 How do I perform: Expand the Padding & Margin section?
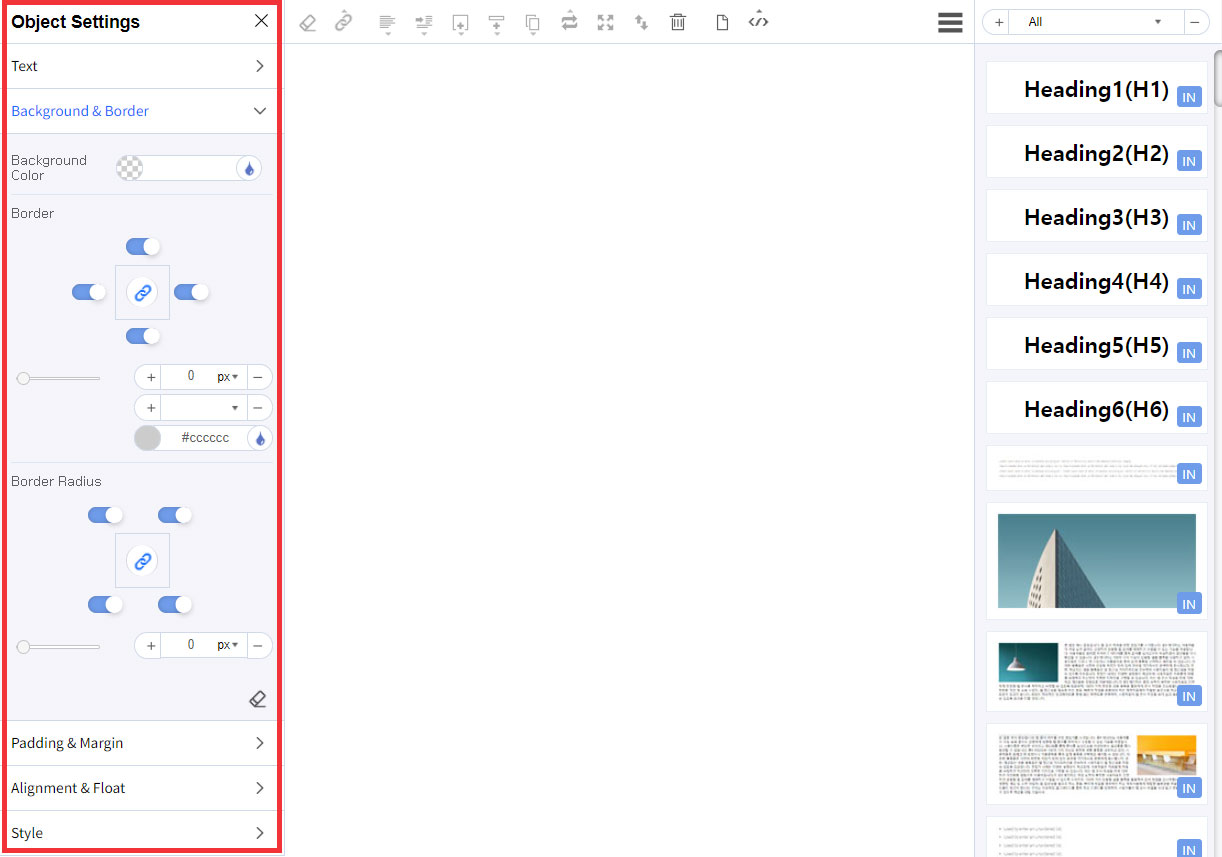pos(138,743)
